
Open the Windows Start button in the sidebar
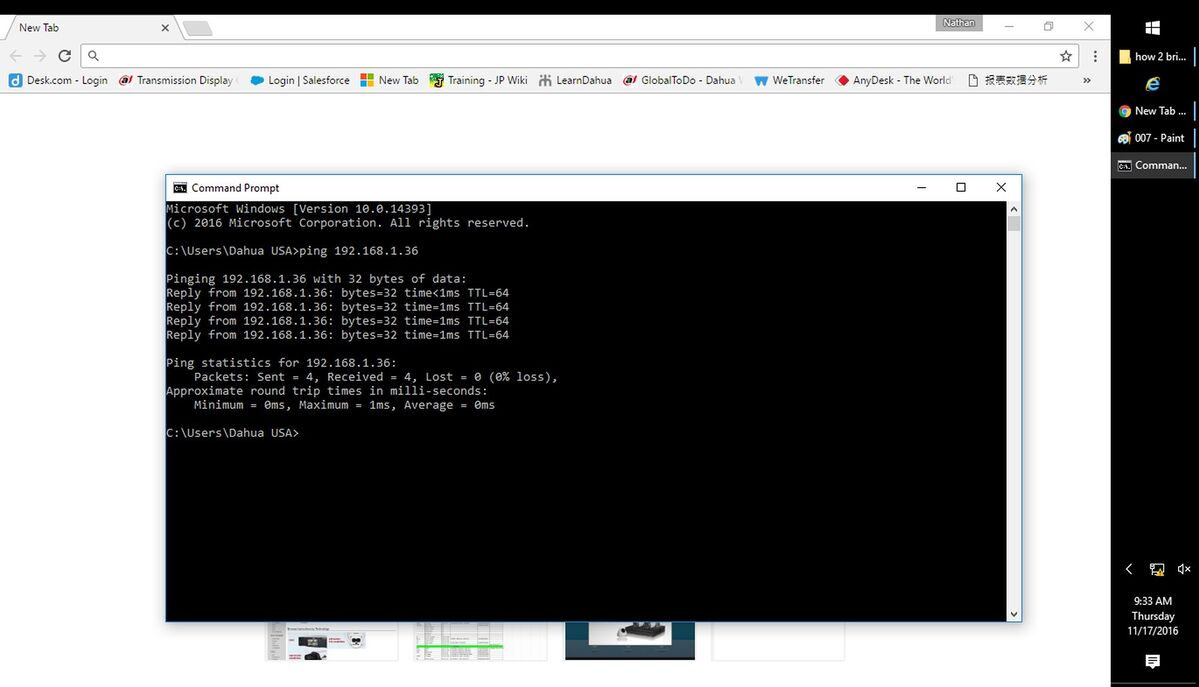point(1152,28)
